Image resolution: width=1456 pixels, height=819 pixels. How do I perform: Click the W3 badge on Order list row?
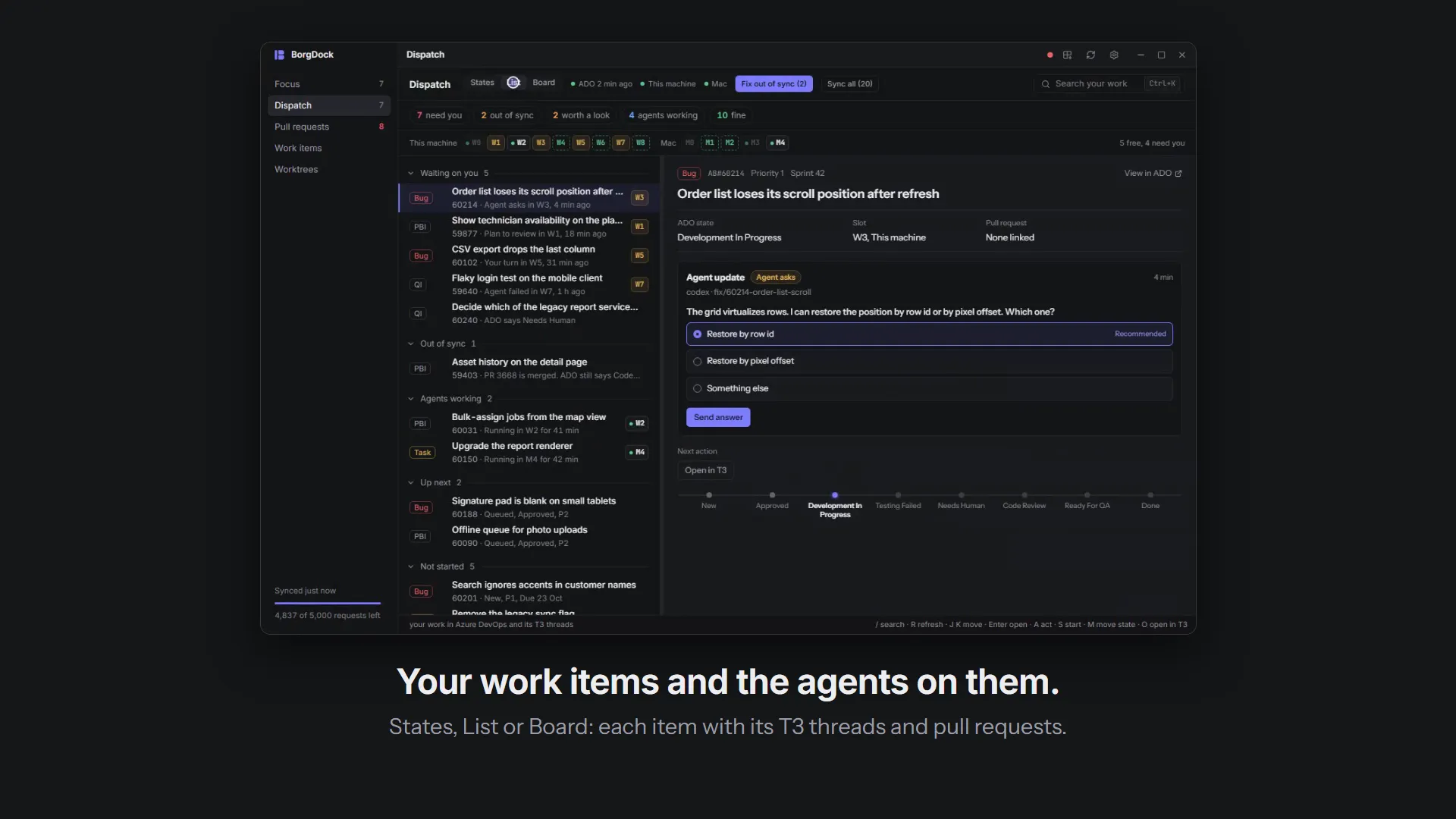(x=639, y=198)
